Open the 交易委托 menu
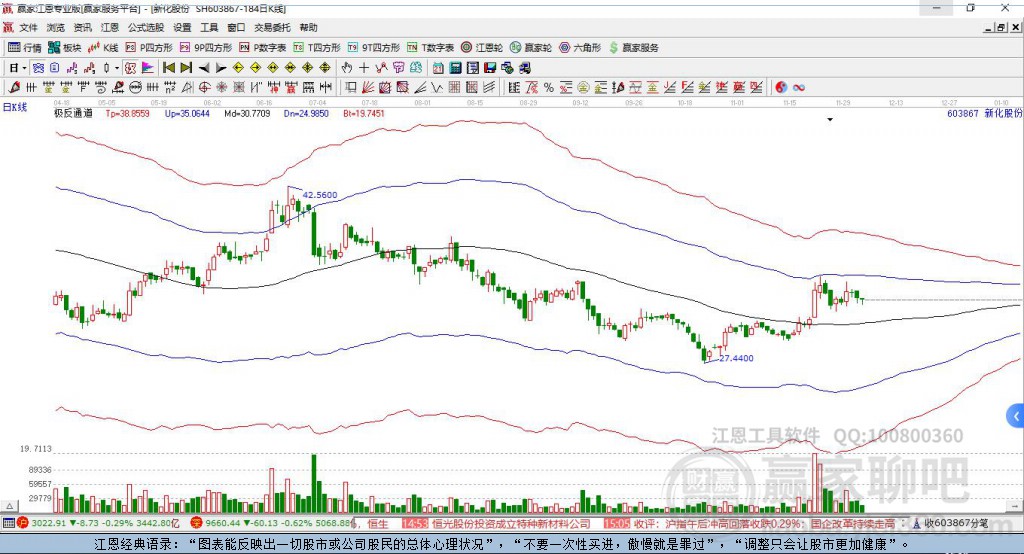Screen dimensions: 1024x554 pos(272,27)
